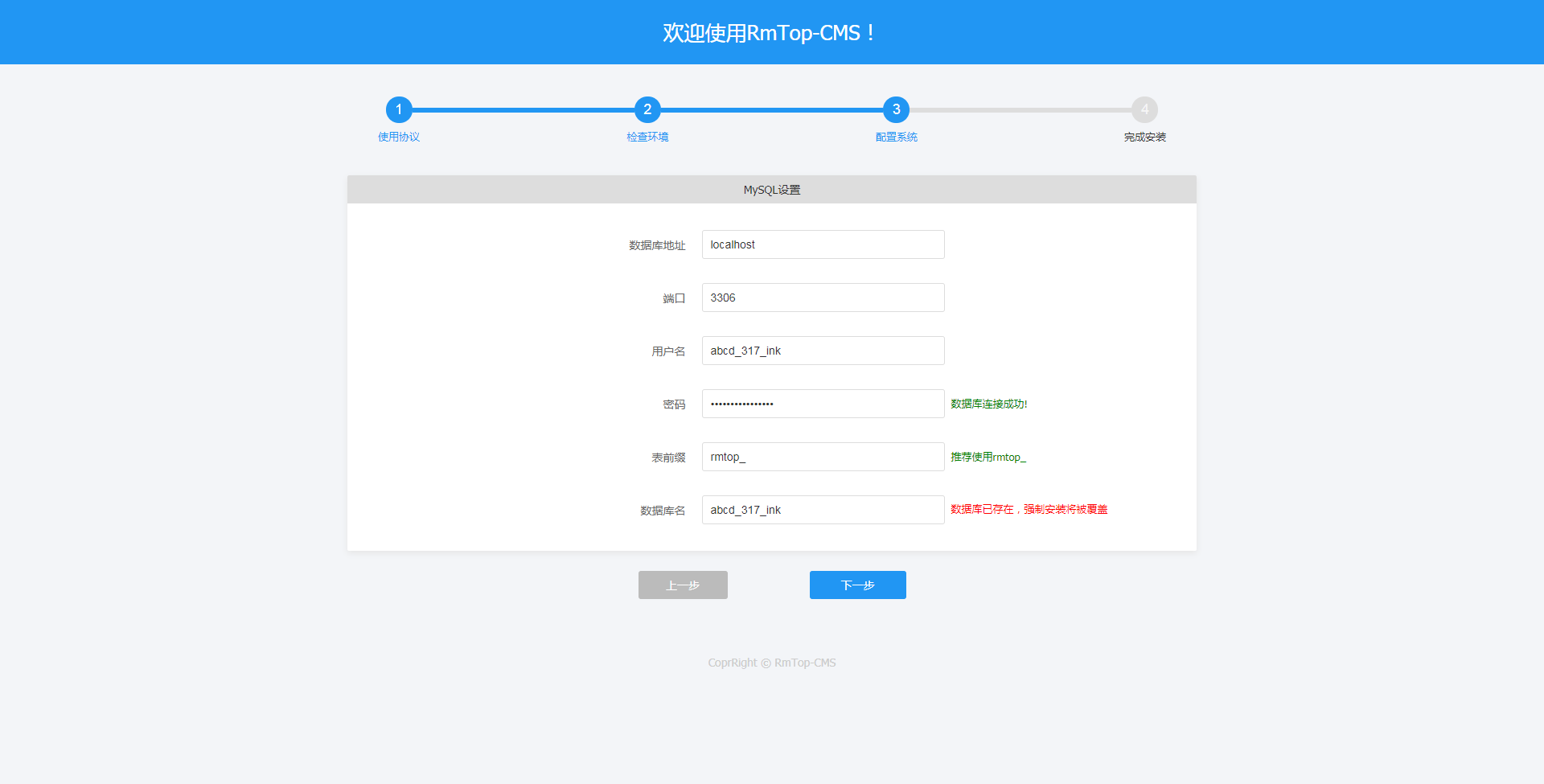This screenshot has height=784, width=1544.
Task: Click step 2 circle in progress bar
Action: [x=647, y=109]
